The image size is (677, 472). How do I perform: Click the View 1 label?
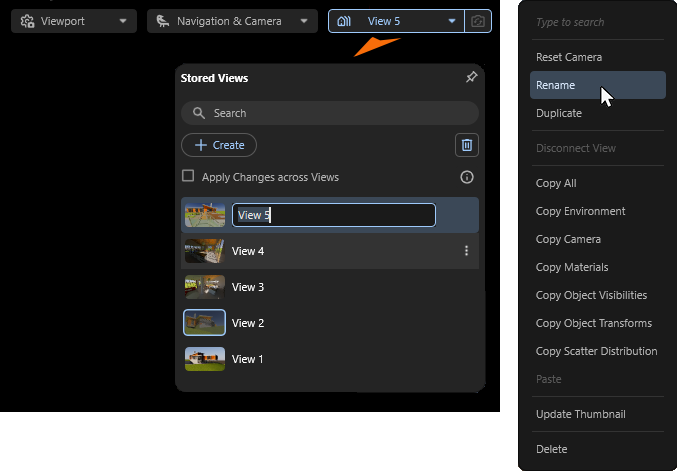point(247,359)
